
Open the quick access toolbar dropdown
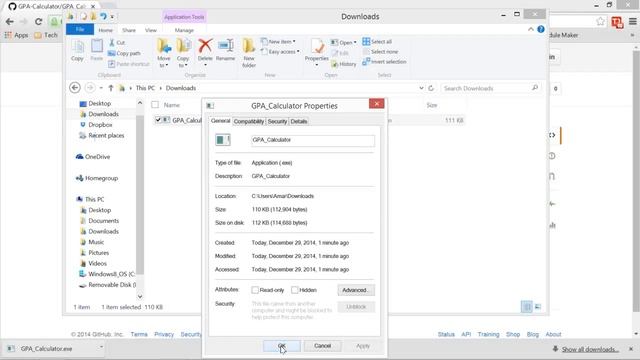point(112,17)
